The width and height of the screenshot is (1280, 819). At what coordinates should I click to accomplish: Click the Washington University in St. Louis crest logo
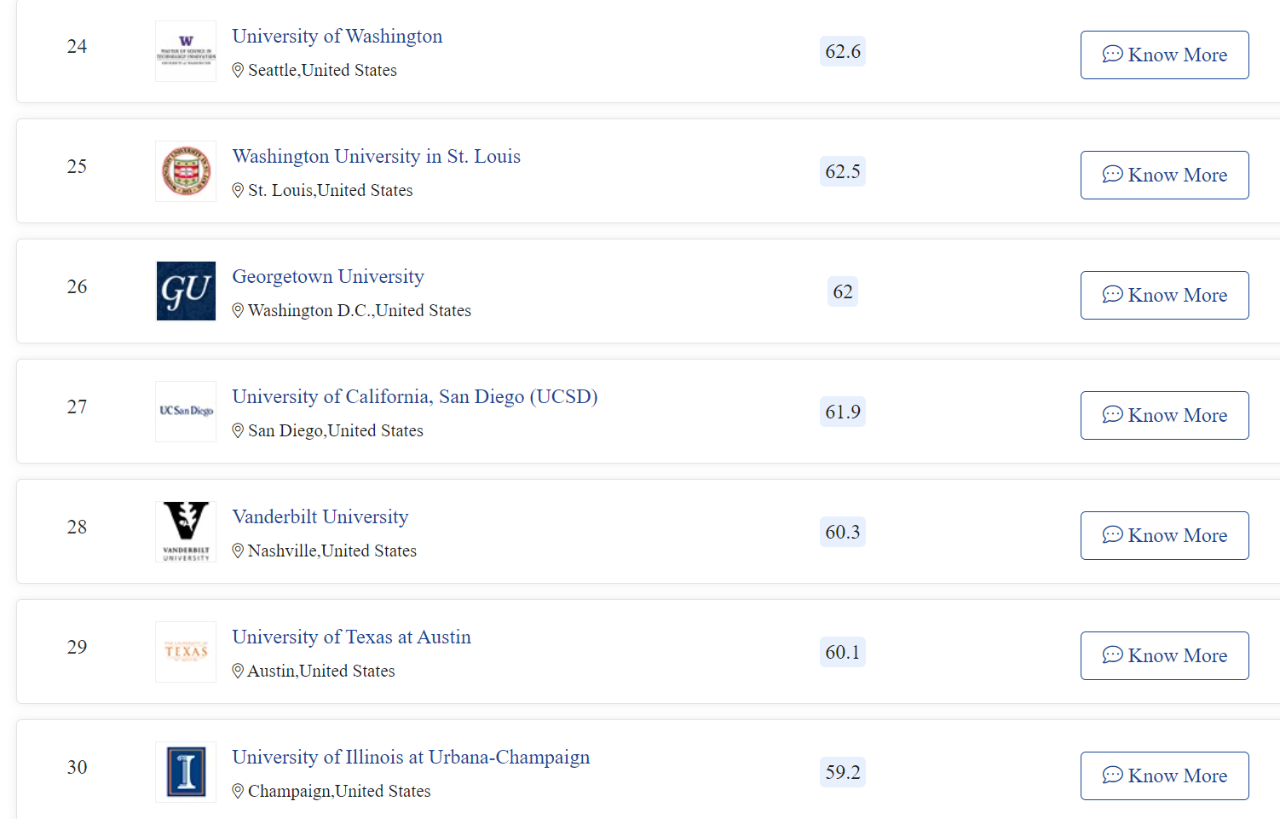coord(186,171)
